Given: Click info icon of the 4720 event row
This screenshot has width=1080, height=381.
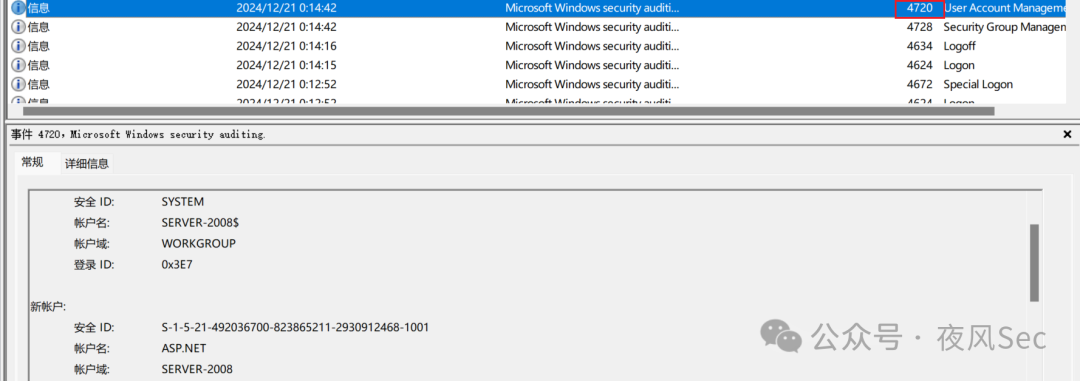Looking at the screenshot, I should pos(19,8).
